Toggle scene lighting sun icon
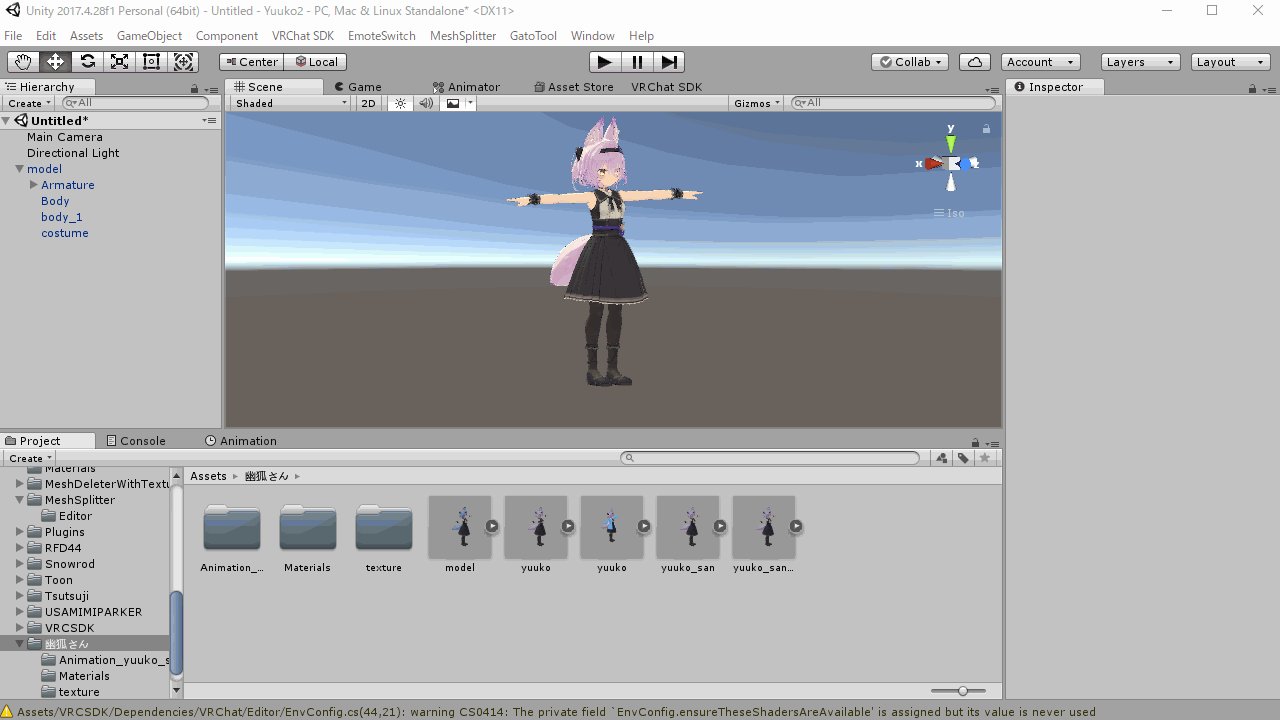Screen dimensions: 1280x720 coord(400,103)
